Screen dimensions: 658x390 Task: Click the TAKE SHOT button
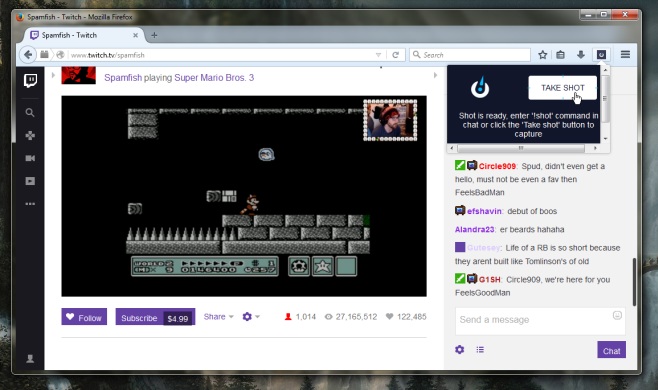point(562,88)
